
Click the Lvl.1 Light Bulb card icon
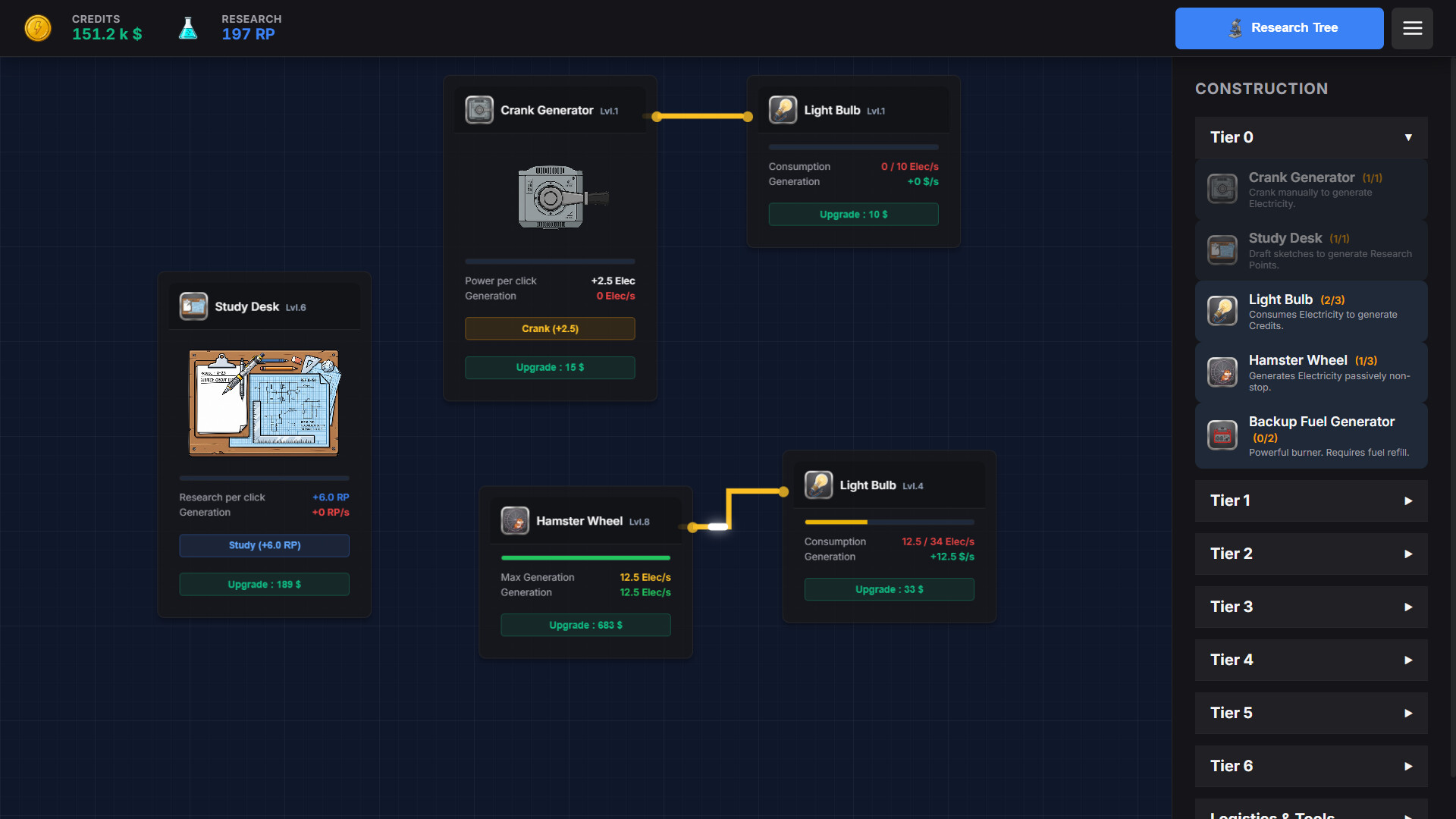coord(783,110)
